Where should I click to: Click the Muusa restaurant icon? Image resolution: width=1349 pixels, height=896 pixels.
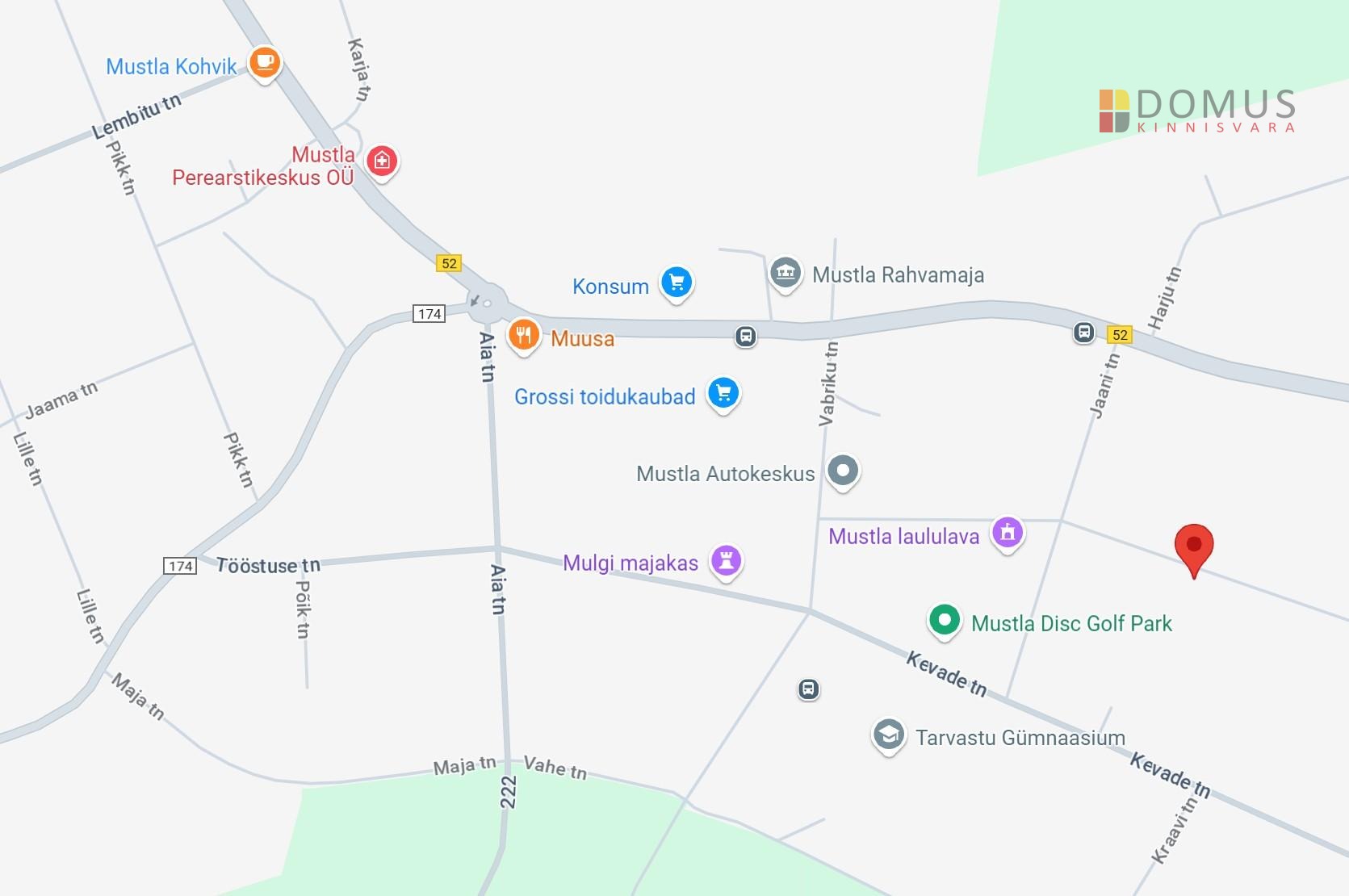coord(523,335)
